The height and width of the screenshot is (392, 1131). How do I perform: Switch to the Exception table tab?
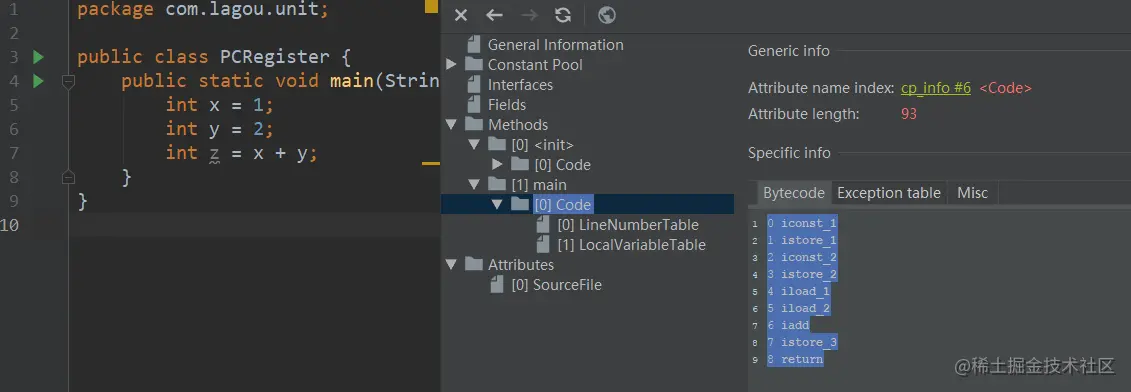tap(889, 193)
